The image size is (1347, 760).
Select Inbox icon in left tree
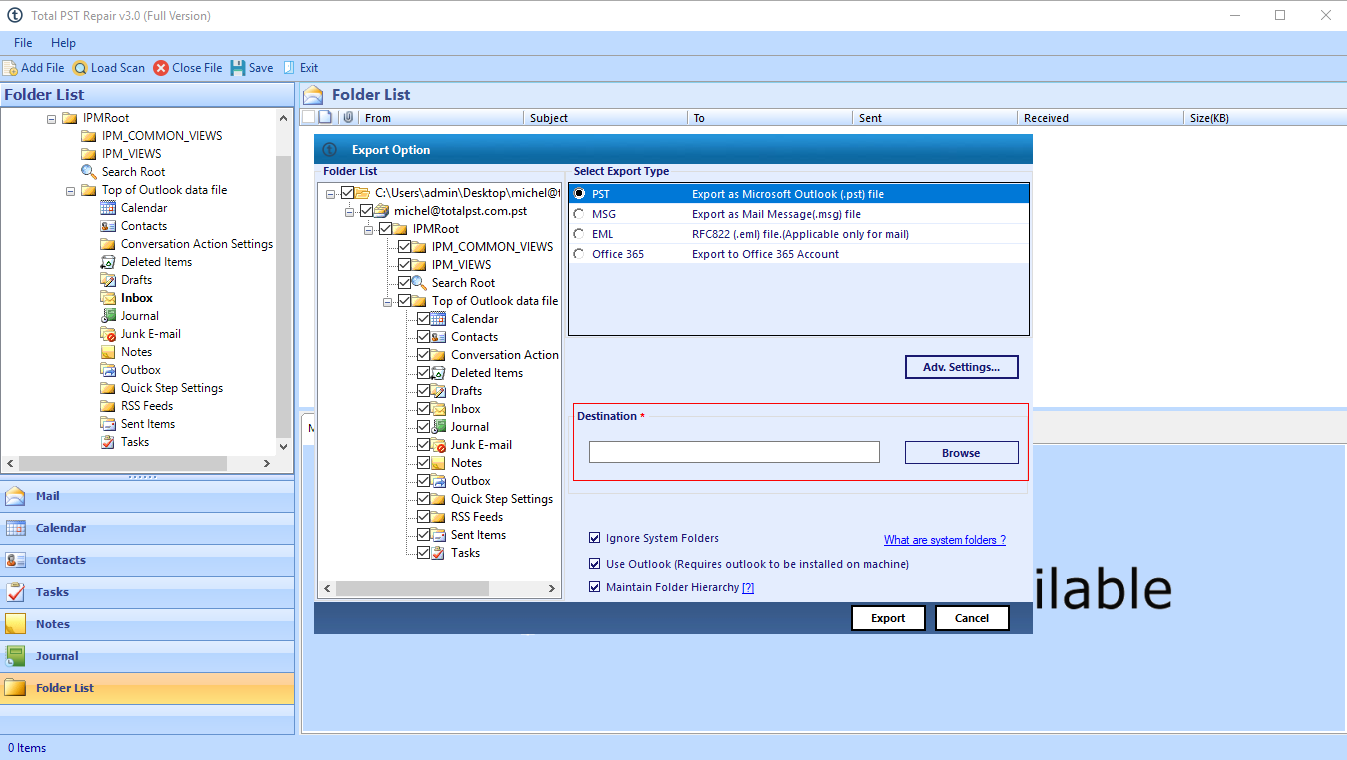108,298
